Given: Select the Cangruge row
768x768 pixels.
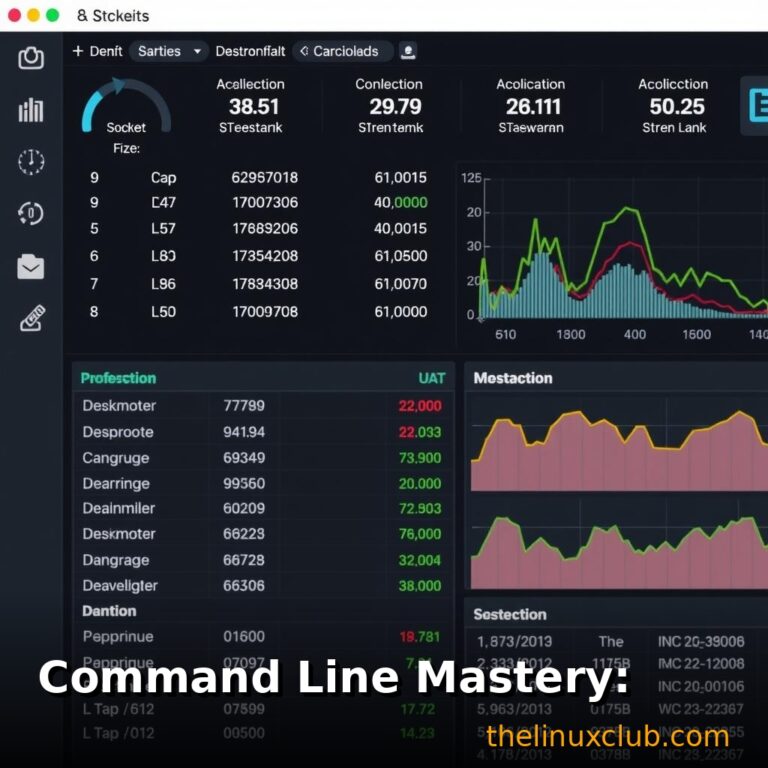Looking at the screenshot, I should 263,458.
